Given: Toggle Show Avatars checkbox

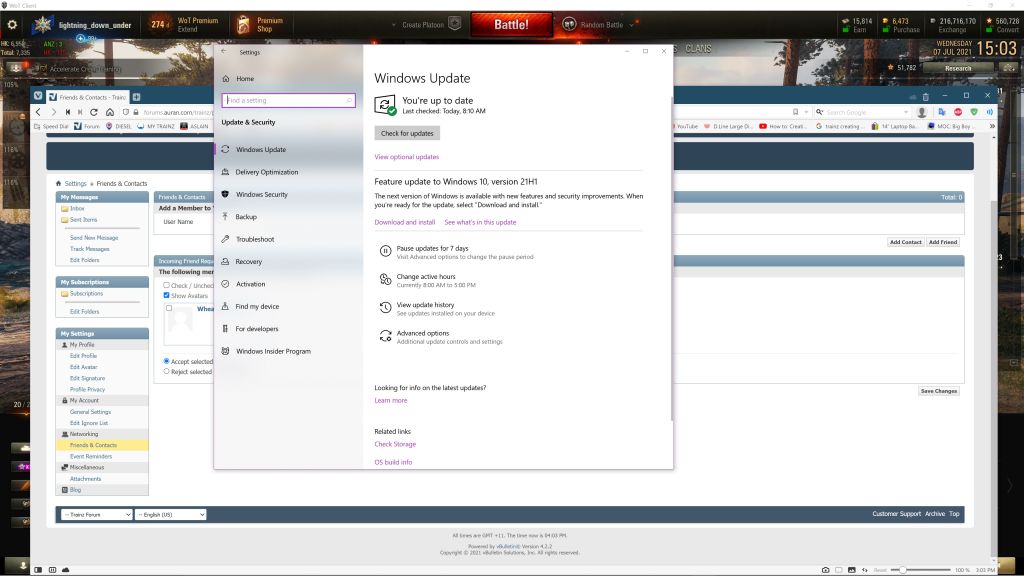Looking at the screenshot, I should tap(167, 295).
